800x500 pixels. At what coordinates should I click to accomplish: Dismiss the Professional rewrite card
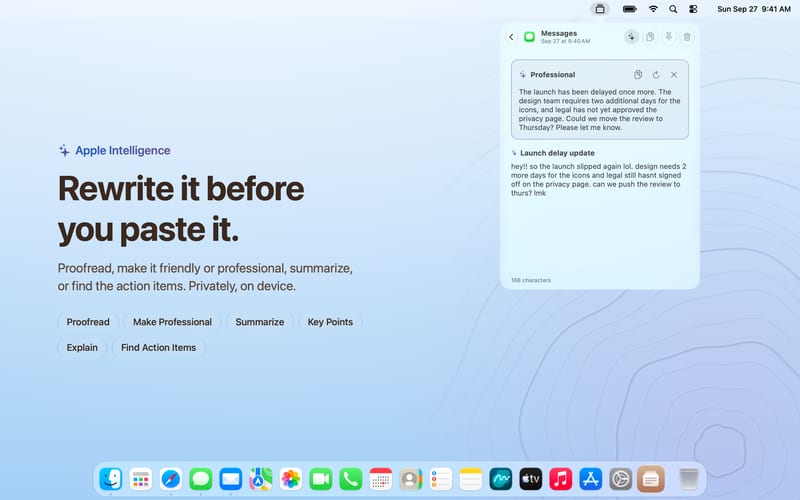click(673, 74)
